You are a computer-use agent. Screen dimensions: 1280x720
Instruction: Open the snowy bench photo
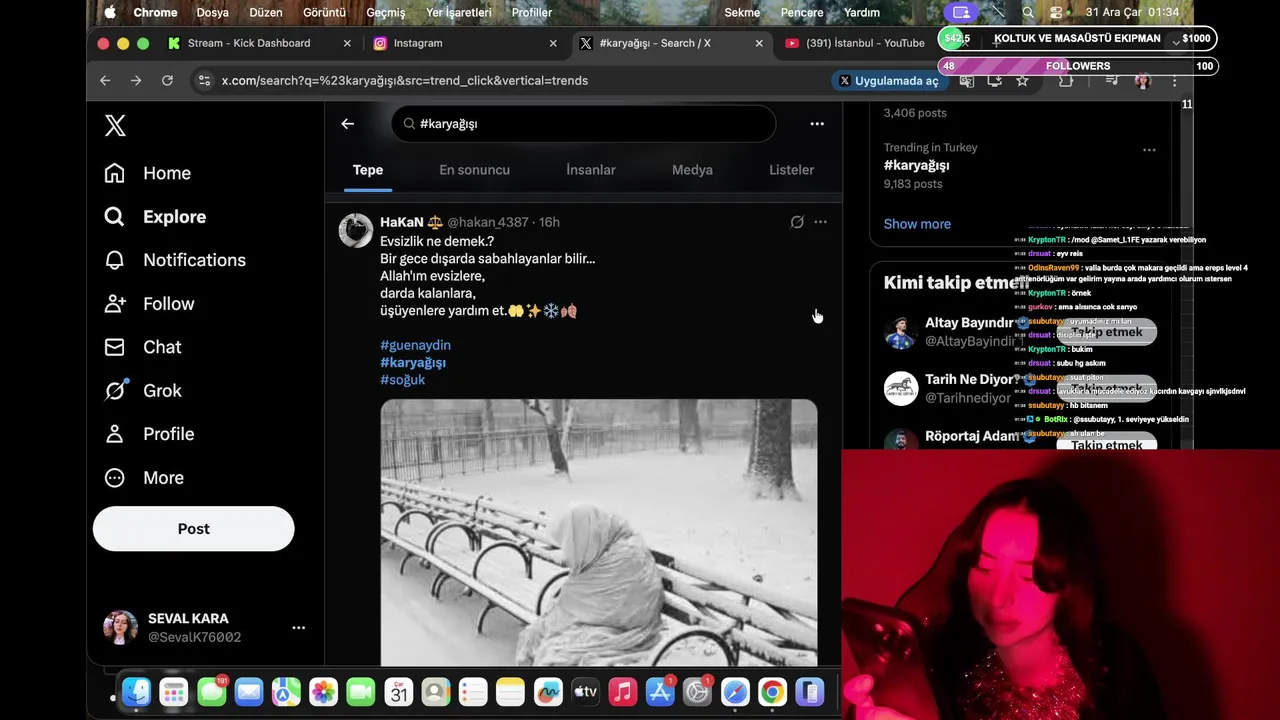pos(598,532)
